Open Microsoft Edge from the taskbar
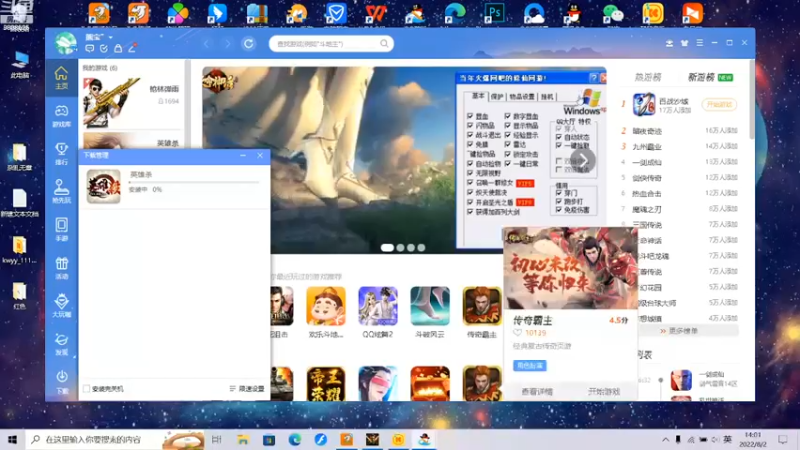 pos(294,439)
